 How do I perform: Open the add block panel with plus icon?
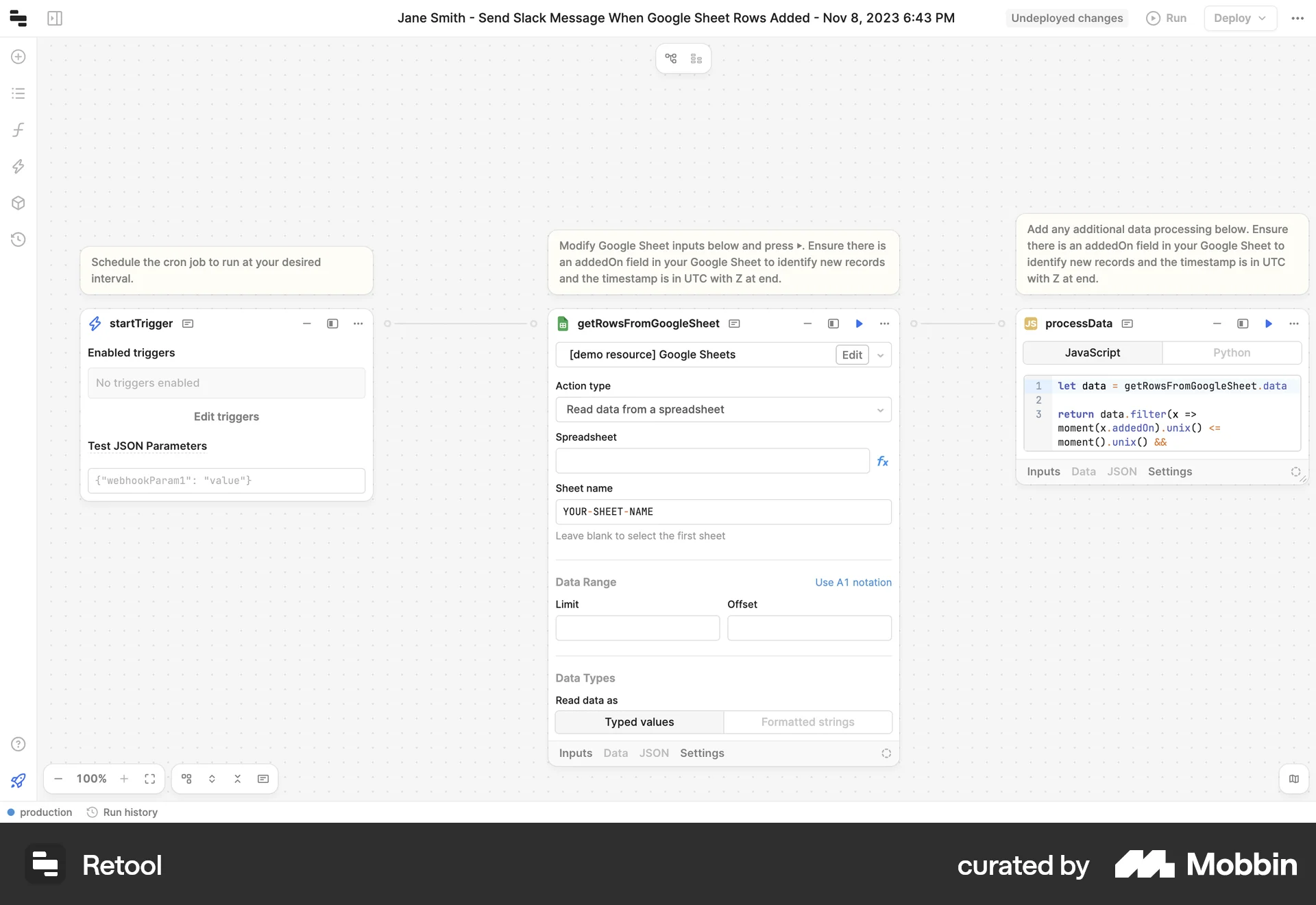click(x=18, y=57)
